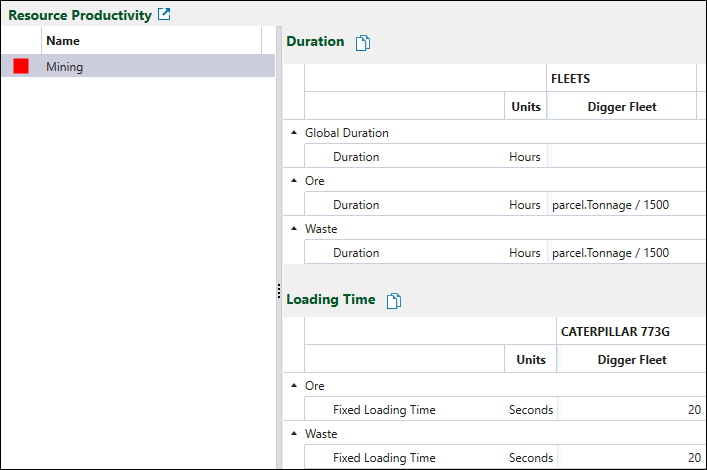Screen dimensions: 707x470
Task: Click the red Mining color swatch
Action: click(21, 66)
